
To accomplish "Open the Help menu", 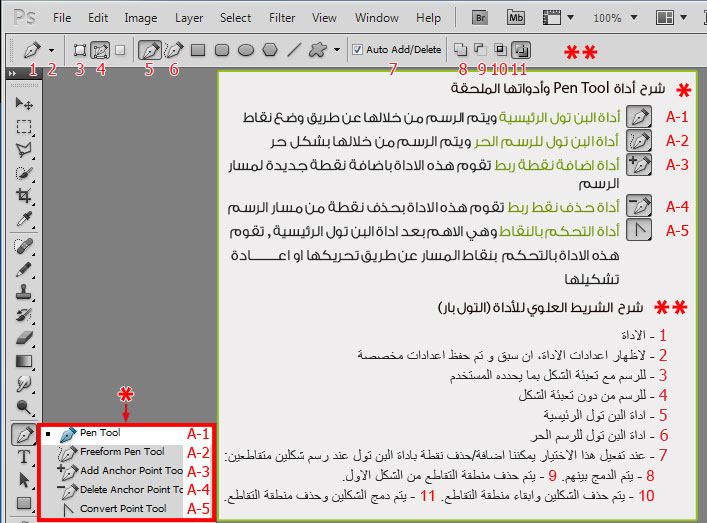I will [428, 18].
